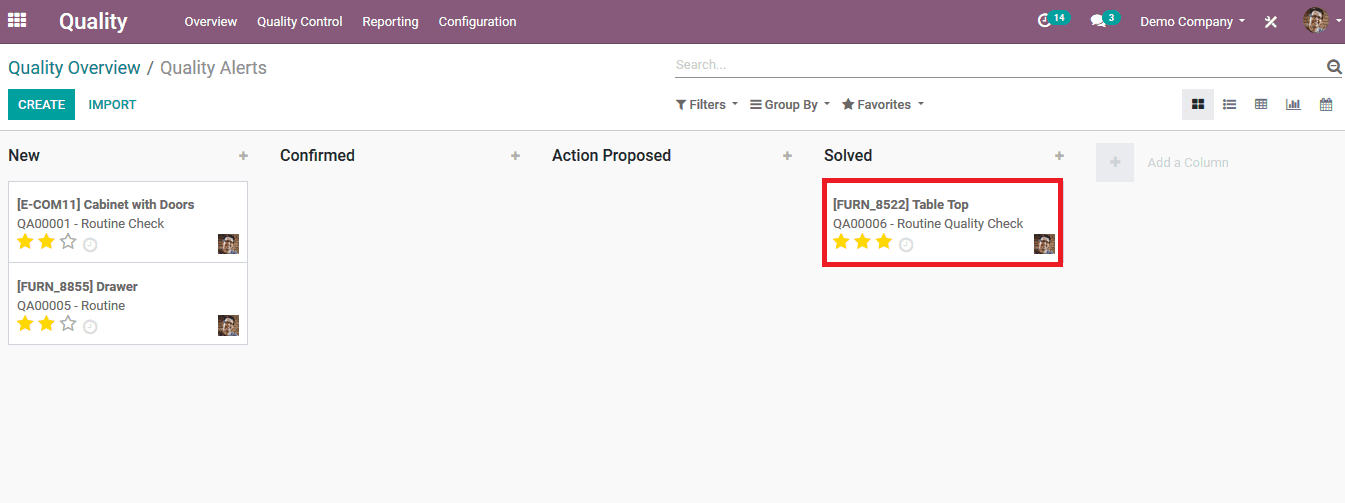Click assignee avatar on Cabinet with Doors card
The height and width of the screenshot is (503, 1345).
pyautogui.click(x=228, y=244)
